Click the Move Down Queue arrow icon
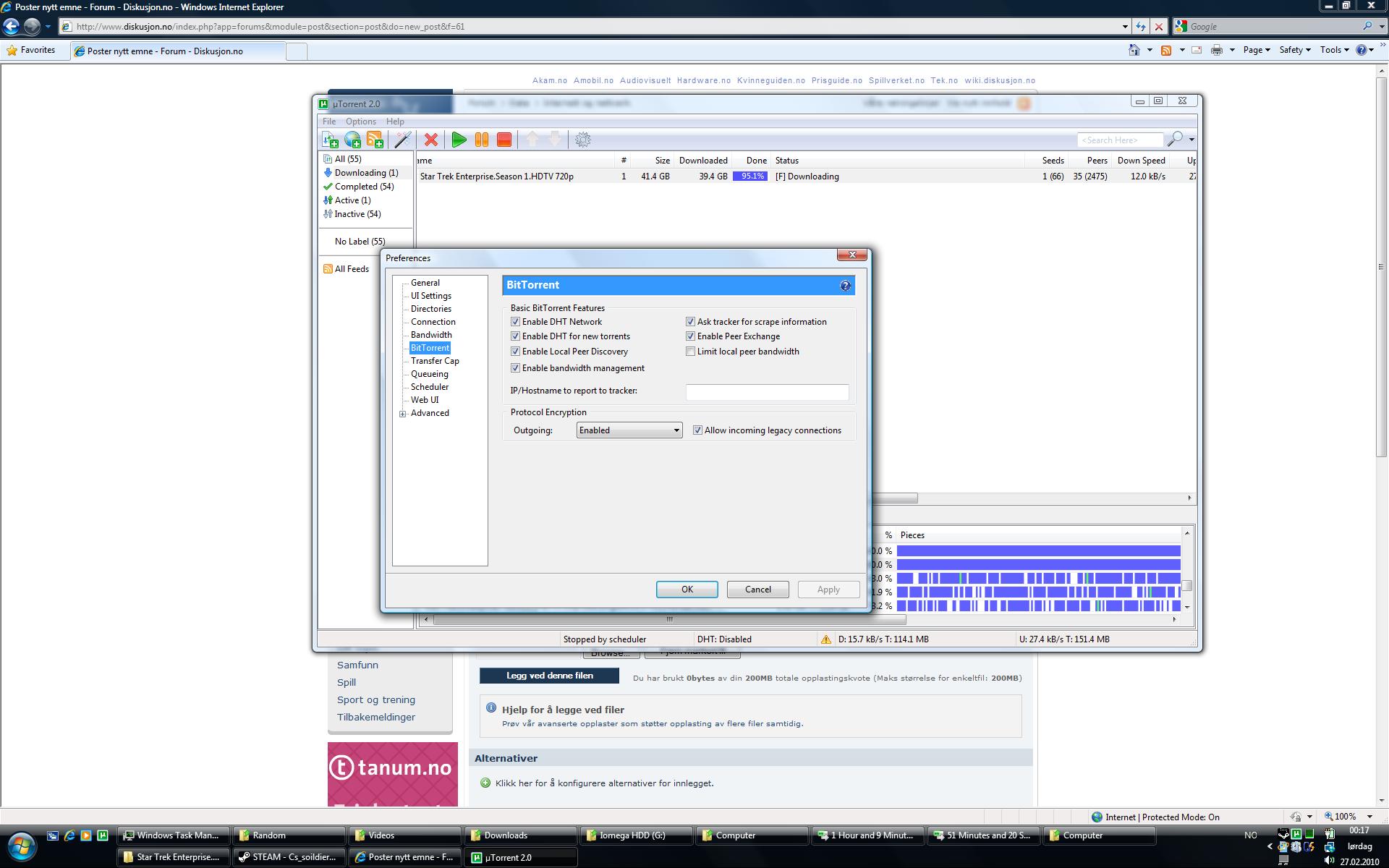 [x=555, y=140]
